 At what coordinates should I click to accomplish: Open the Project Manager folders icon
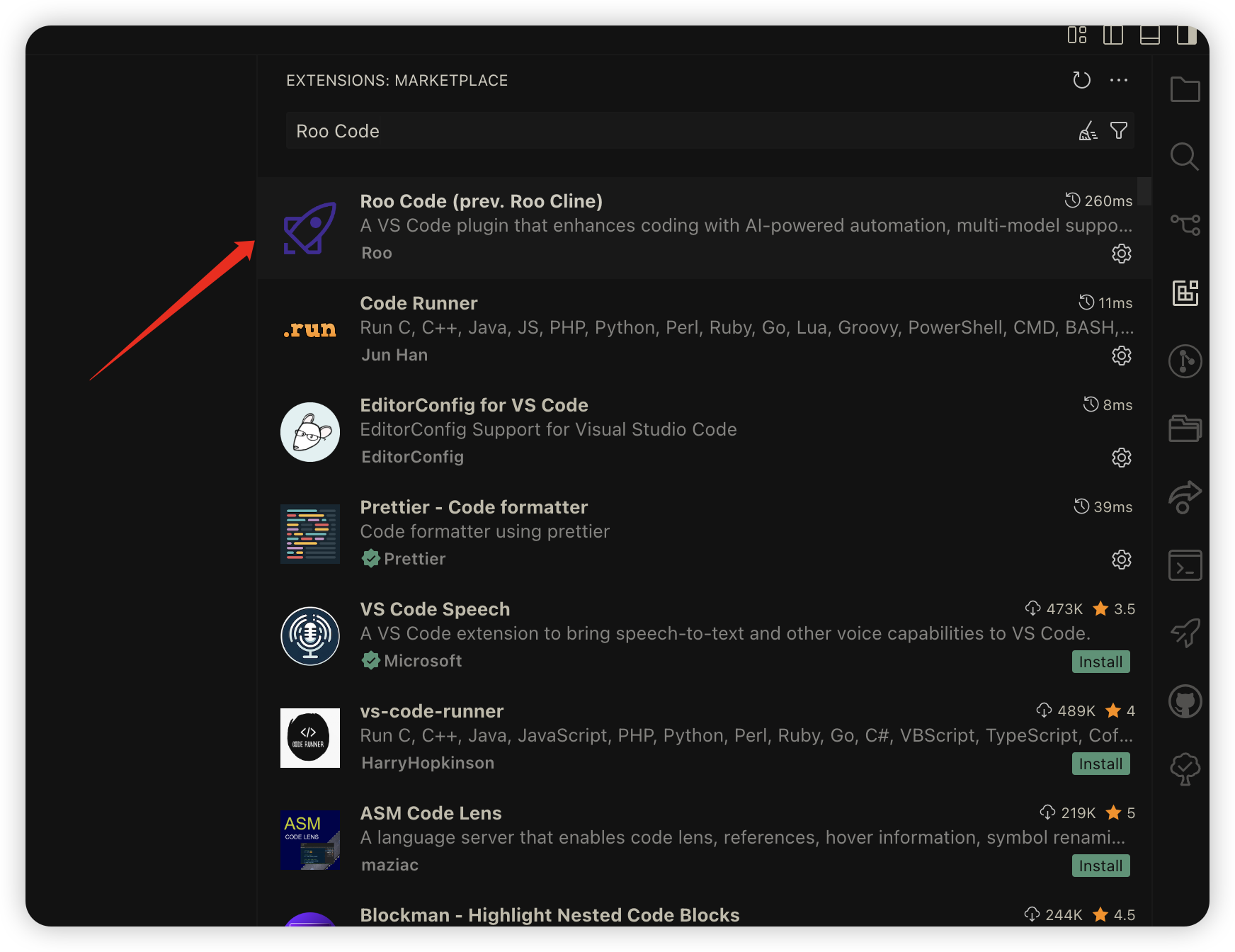pos(1185,429)
